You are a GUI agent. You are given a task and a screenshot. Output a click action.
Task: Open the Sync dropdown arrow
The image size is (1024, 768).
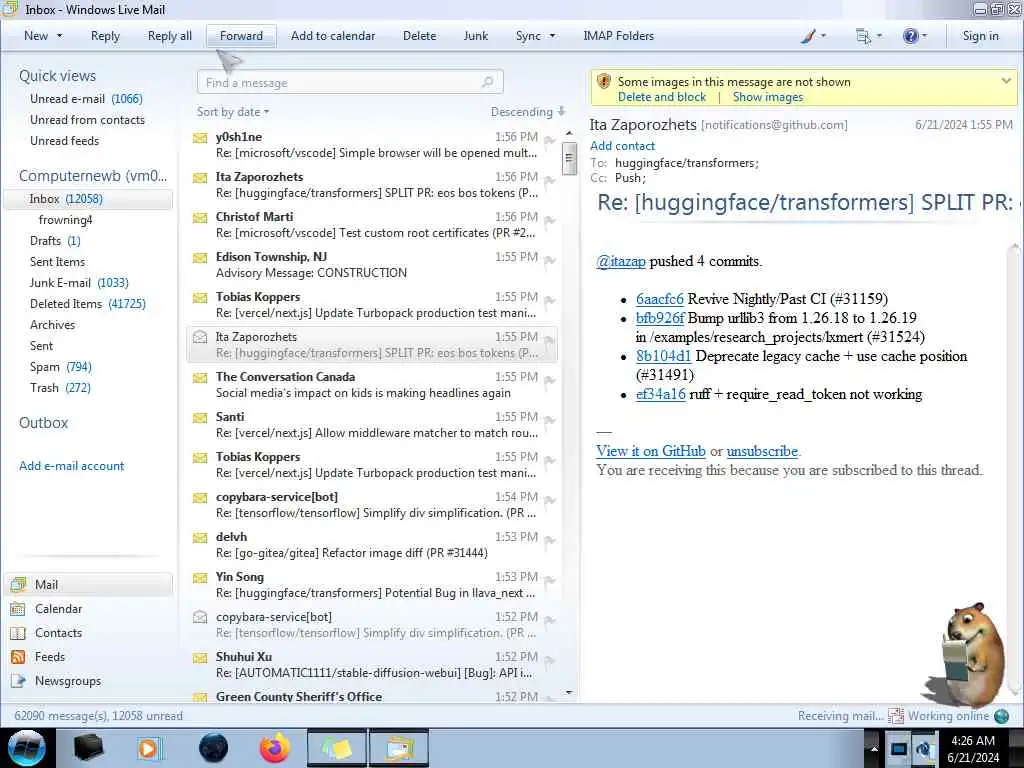552,36
